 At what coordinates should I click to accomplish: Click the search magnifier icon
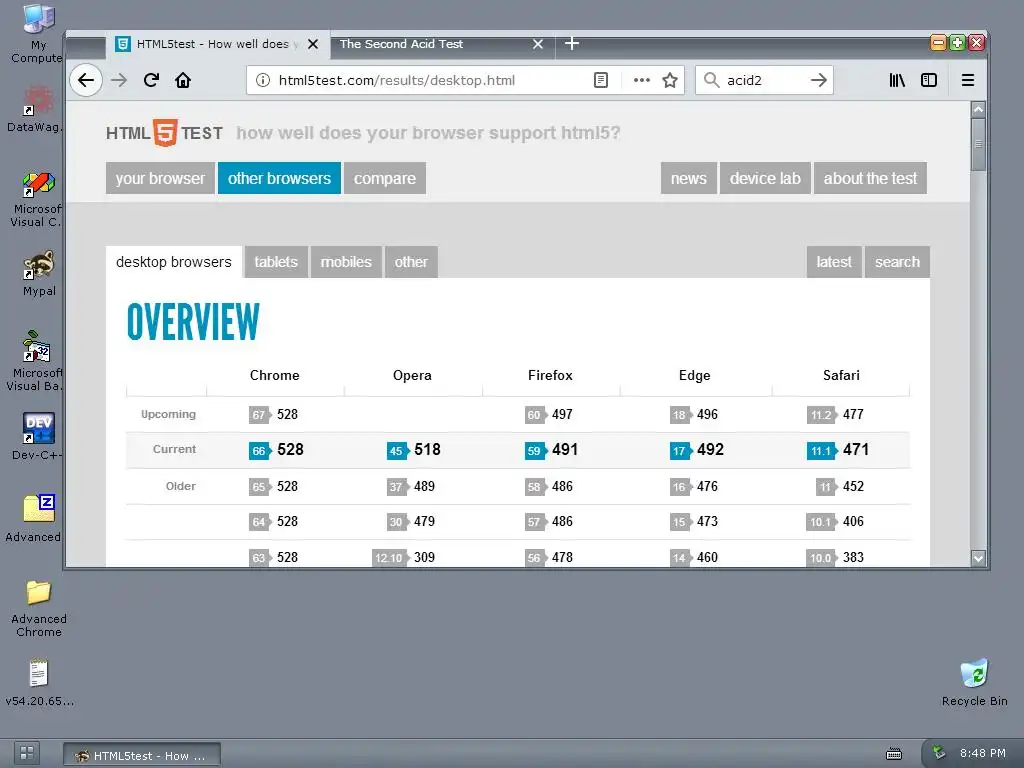[711, 80]
